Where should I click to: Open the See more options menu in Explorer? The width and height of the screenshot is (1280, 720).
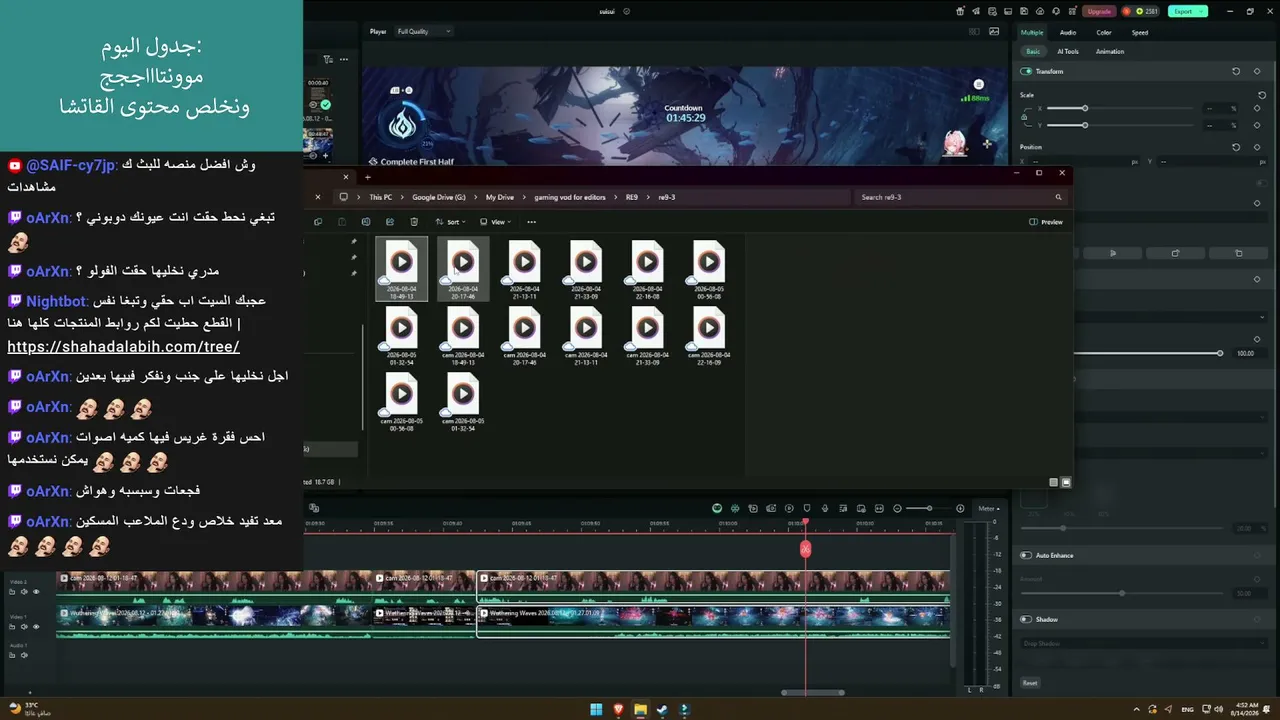tap(531, 222)
